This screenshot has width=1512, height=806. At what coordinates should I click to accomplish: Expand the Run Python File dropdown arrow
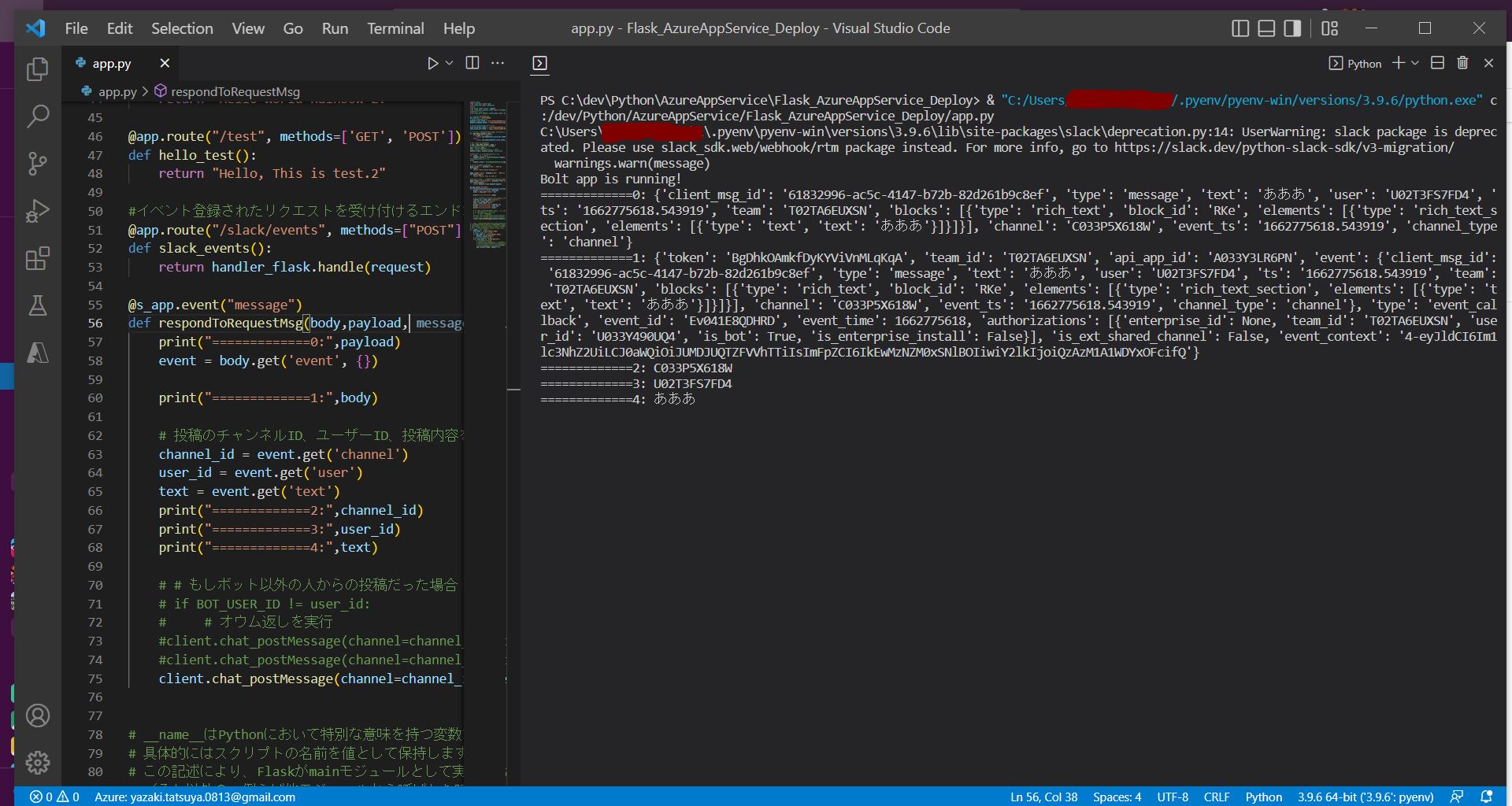pos(450,63)
